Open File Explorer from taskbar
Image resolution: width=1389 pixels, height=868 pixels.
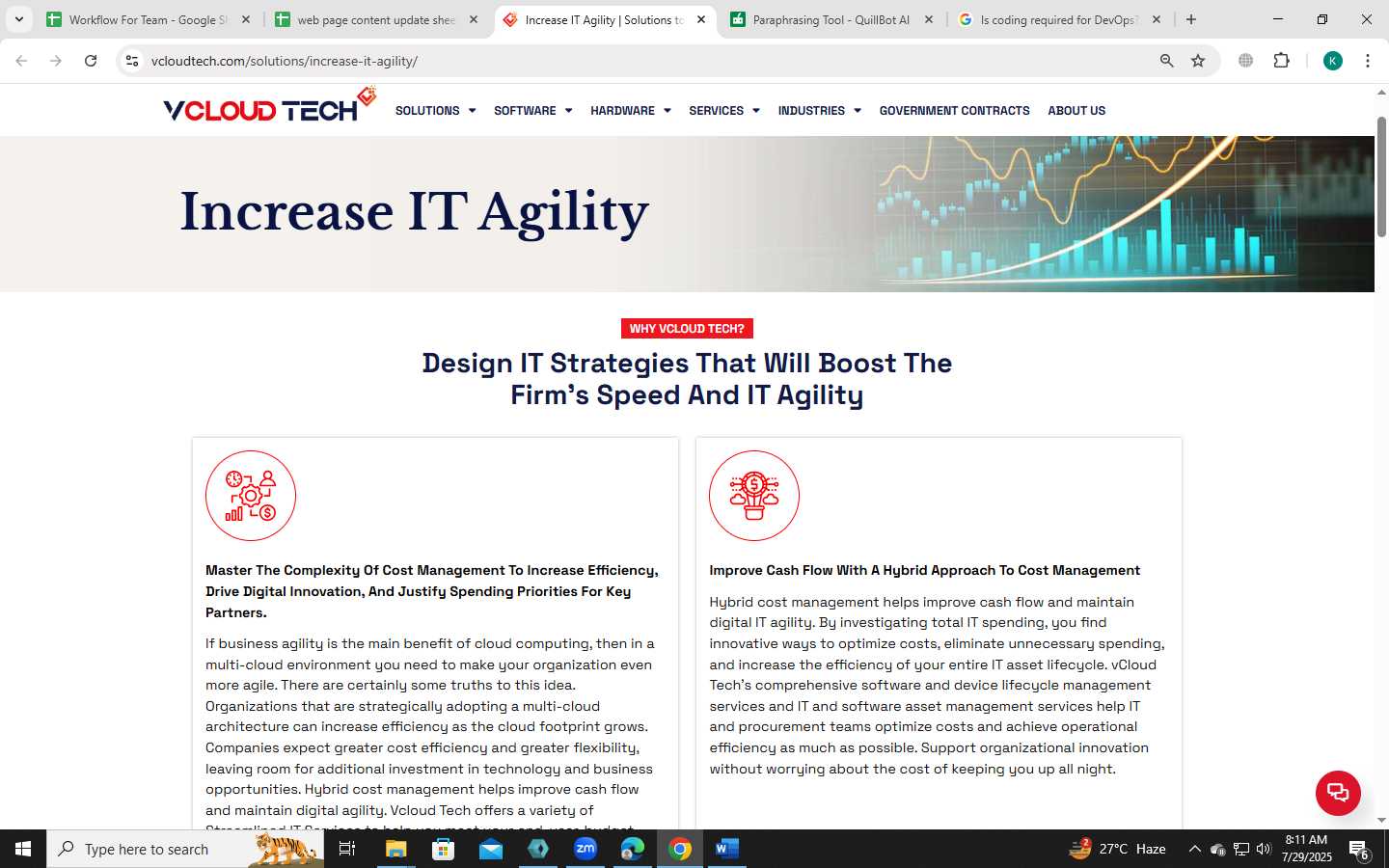(395, 849)
